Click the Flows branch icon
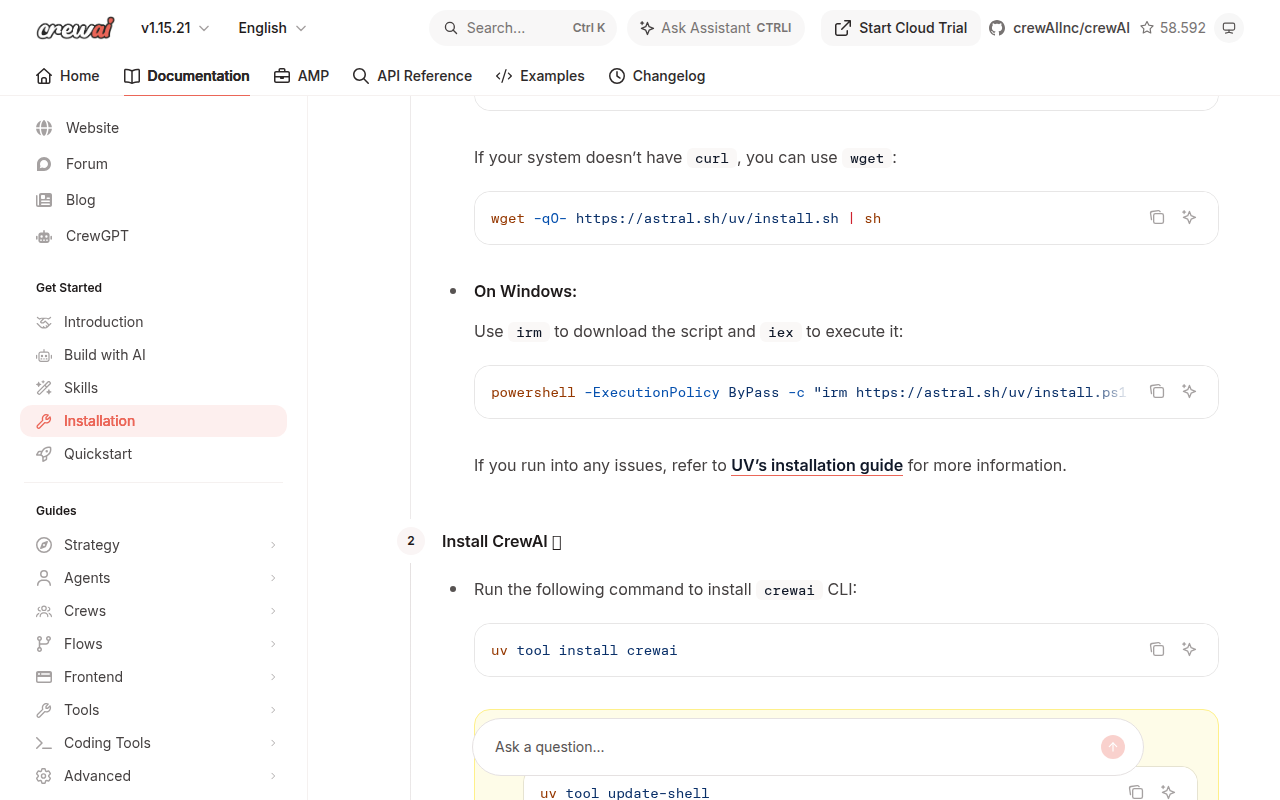 tap(44, 644)
